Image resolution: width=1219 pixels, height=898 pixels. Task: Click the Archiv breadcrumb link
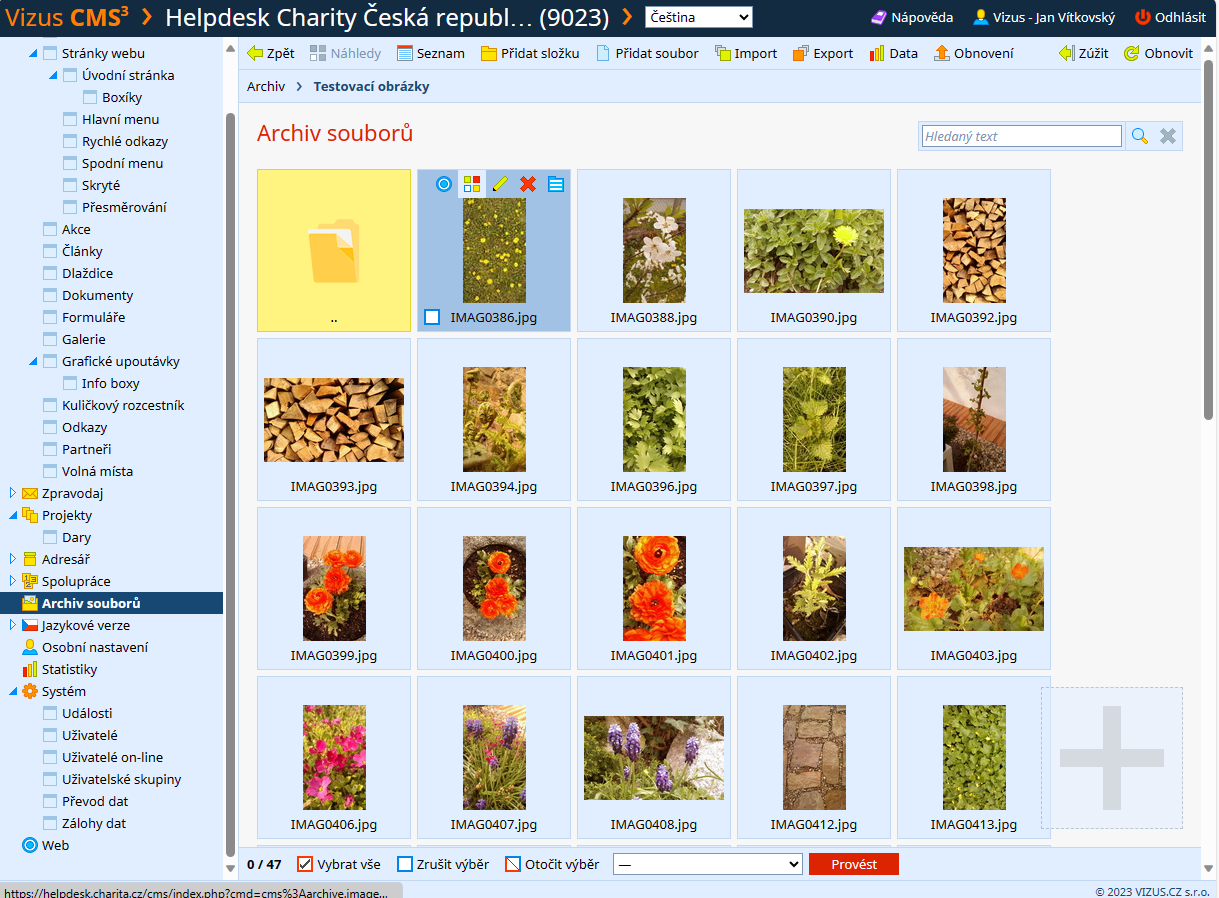[266, 86]
